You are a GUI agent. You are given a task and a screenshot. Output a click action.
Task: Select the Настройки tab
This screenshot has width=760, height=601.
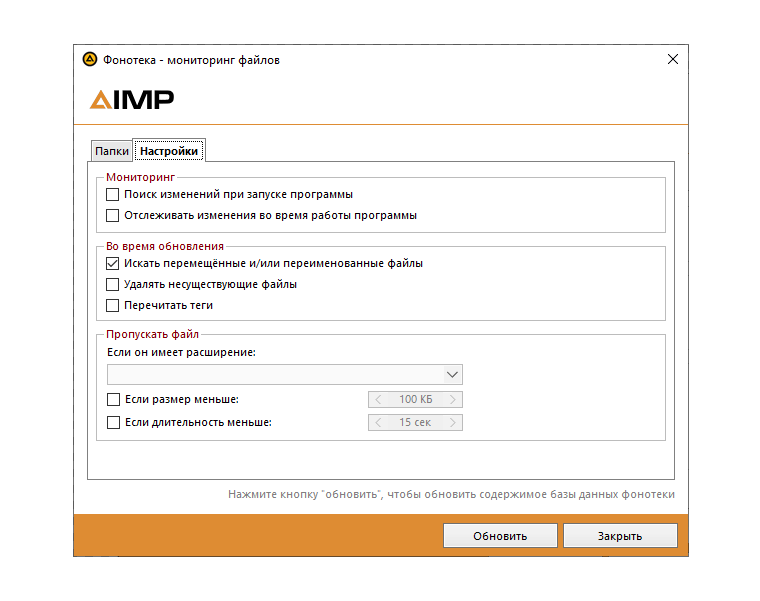(x=169, y=151)
